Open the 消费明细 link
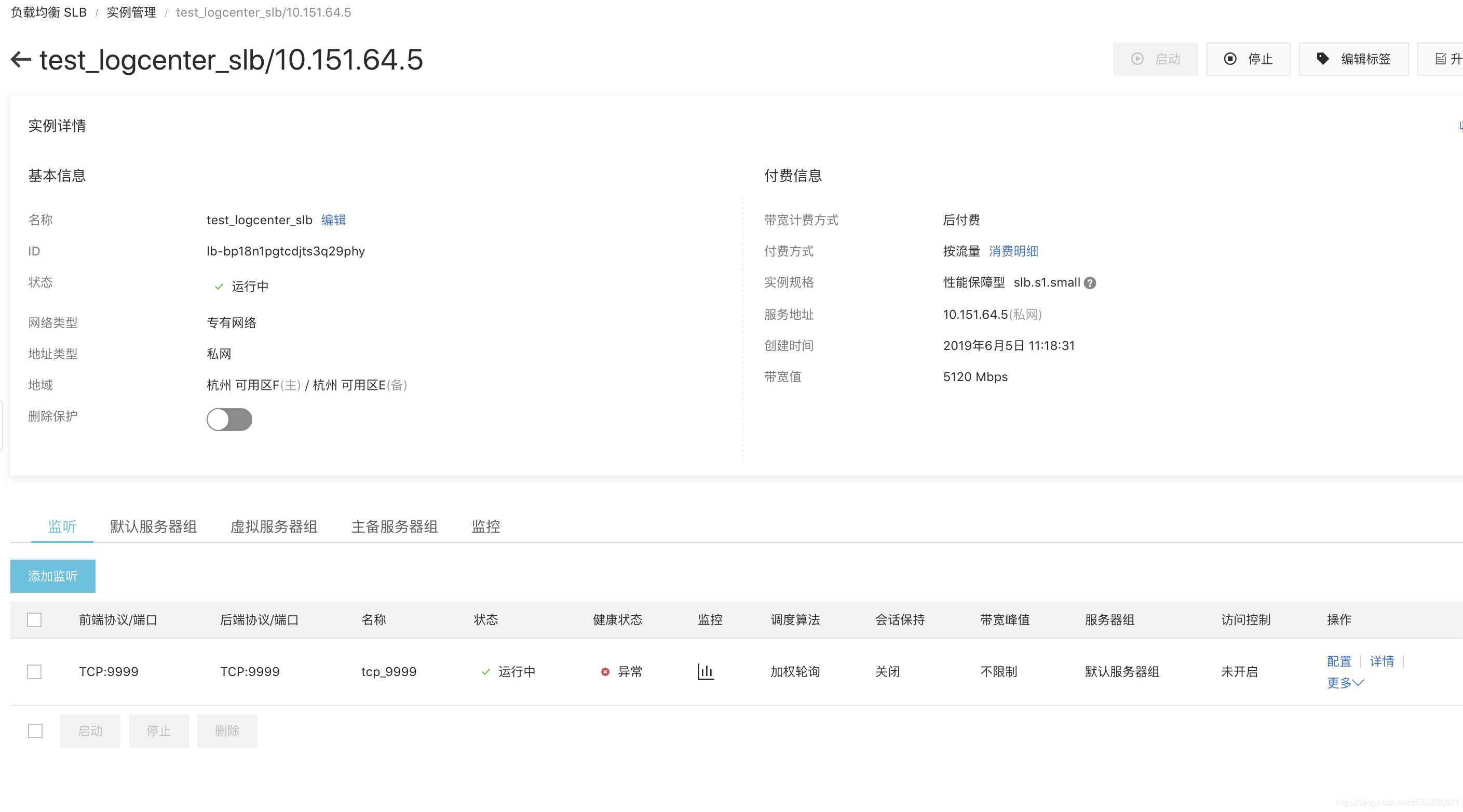Viewport: 1463px width, 812px height. click(x=1013, y=251)
